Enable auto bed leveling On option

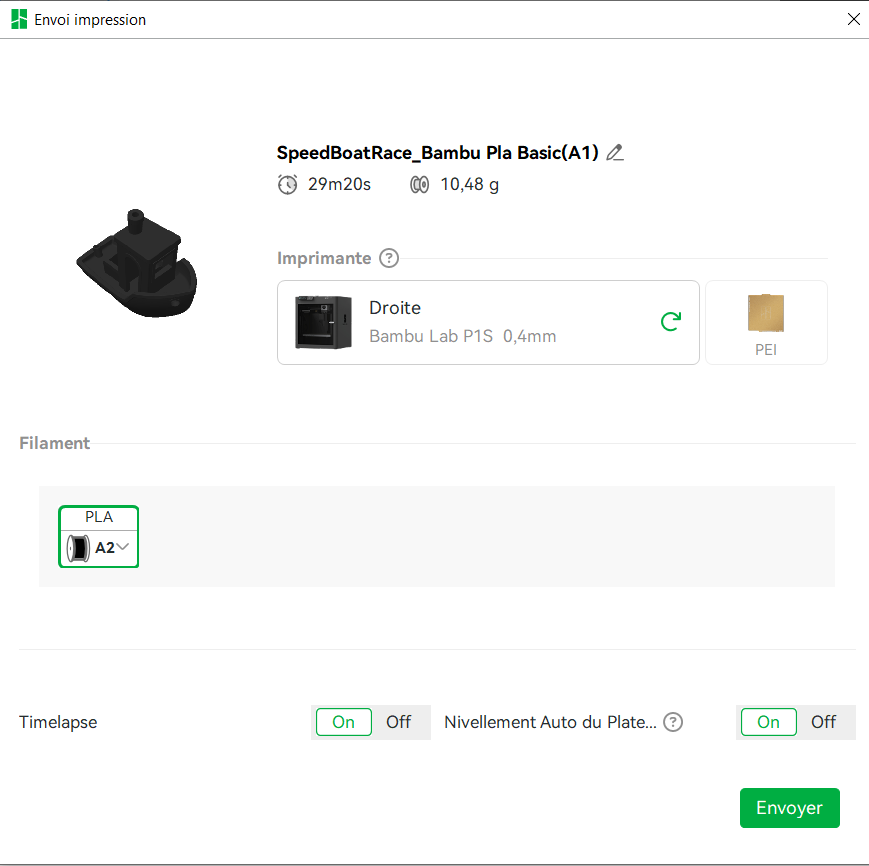point(768,722)
